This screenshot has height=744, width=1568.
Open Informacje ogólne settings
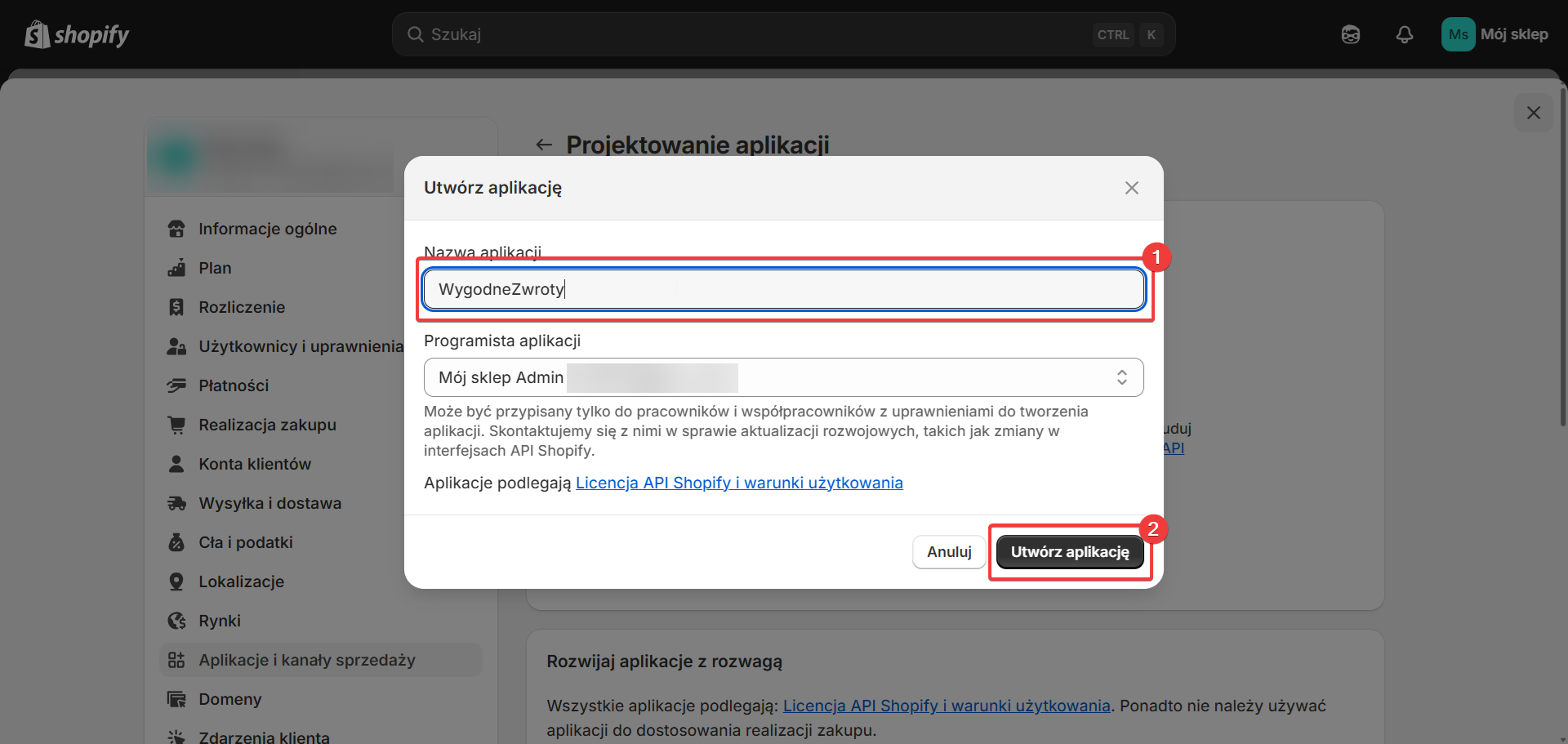pyautogui.click(x=267, y=229)
